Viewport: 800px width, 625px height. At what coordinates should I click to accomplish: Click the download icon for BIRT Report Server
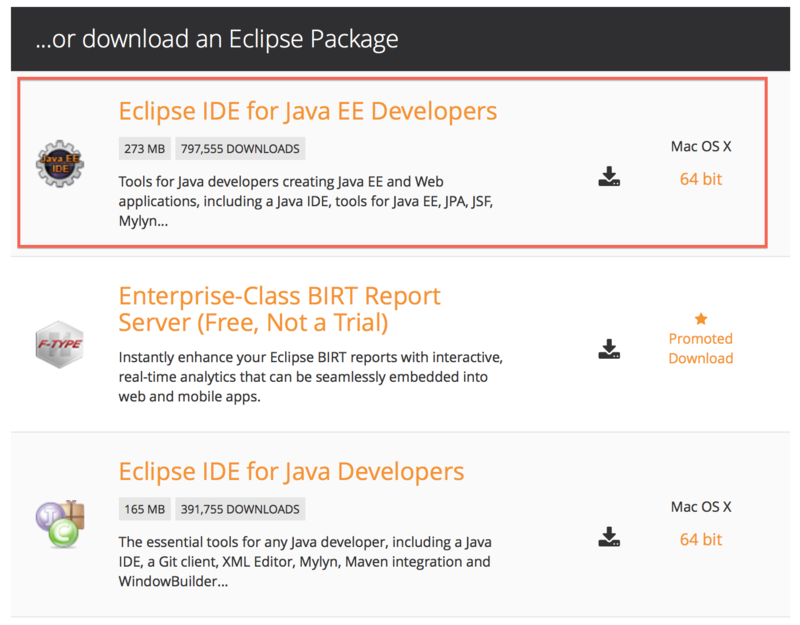(608, 349)
